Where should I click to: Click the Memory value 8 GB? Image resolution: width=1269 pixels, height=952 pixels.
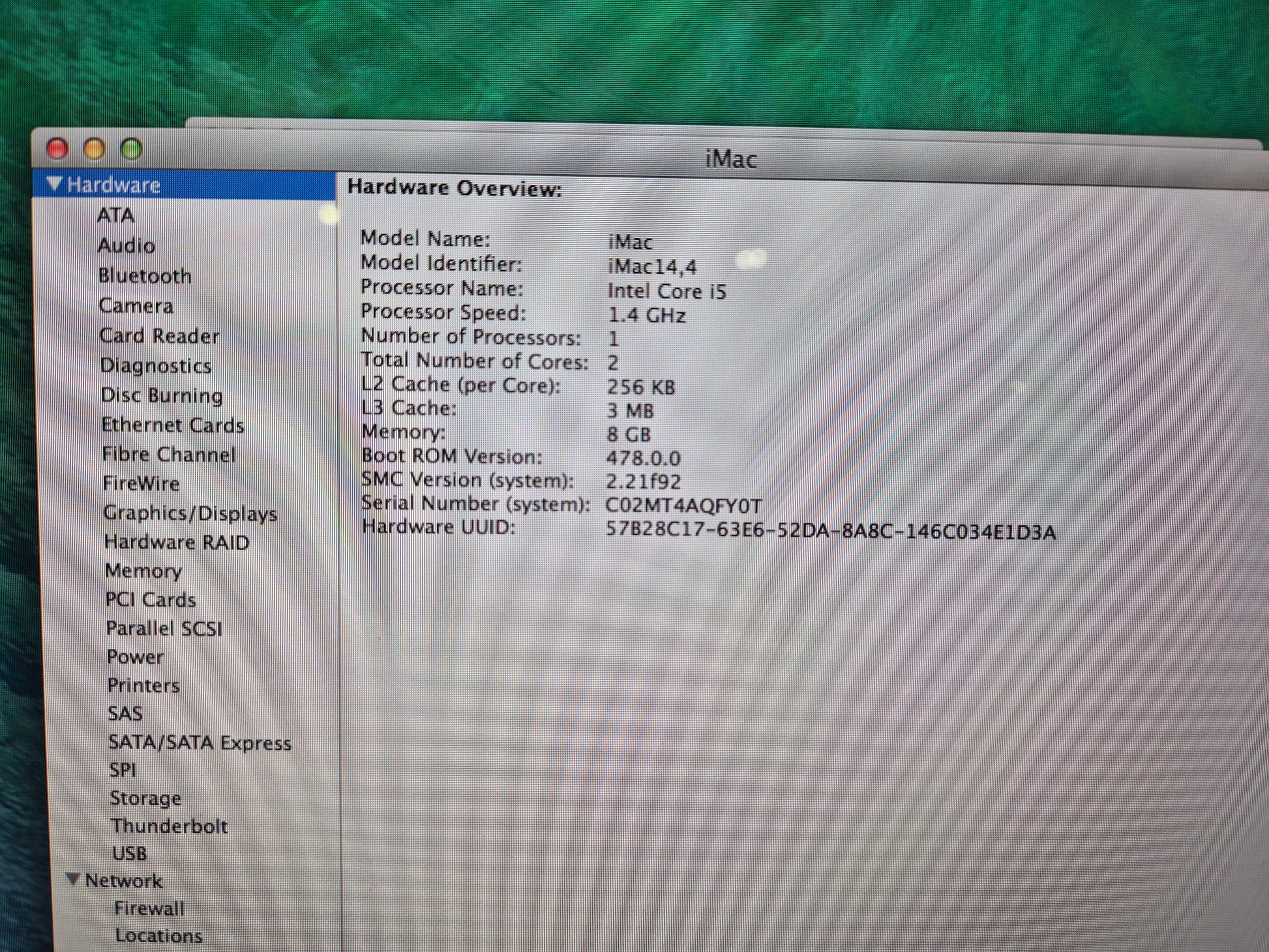(x=629, y=434)
